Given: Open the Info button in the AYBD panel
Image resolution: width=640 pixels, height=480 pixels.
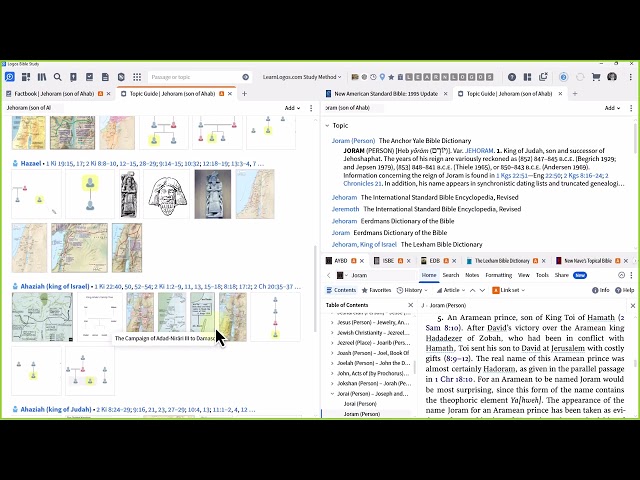Looking at the screenshot, I should [600, 290].
